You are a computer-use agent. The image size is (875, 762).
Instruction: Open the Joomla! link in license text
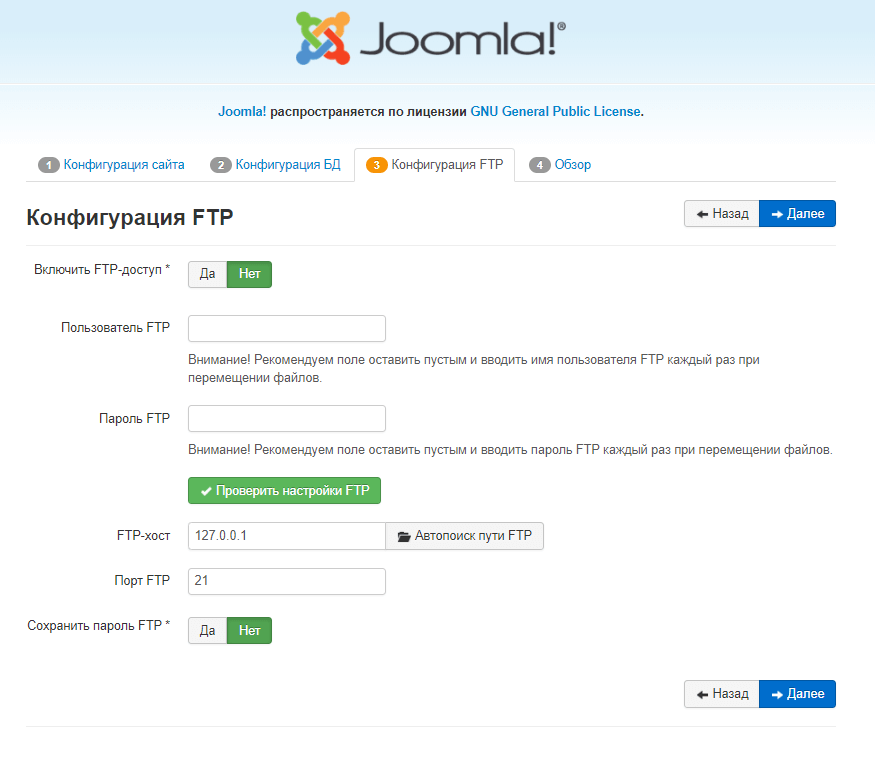(x=242, y=112)
